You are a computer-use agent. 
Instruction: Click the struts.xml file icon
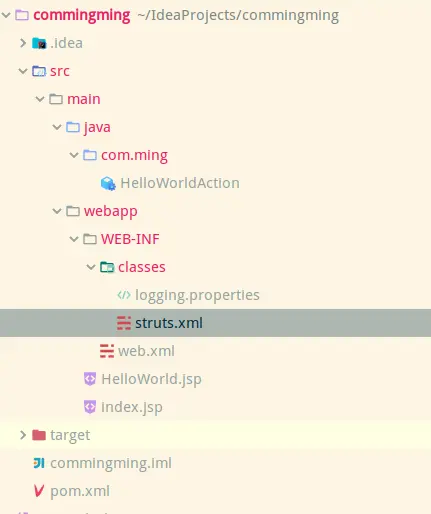pos(124,323)
